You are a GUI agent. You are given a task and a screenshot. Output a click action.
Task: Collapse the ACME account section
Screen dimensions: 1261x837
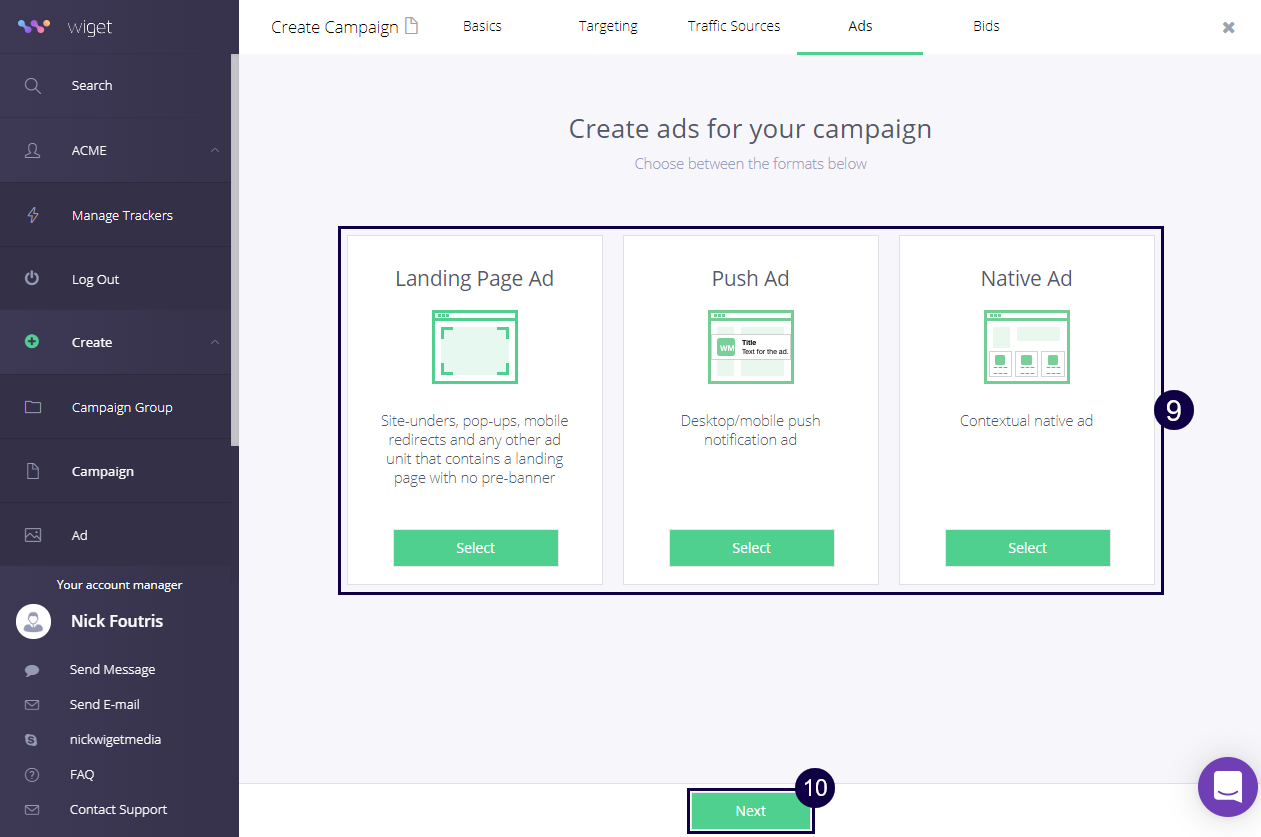coord(215,151)
